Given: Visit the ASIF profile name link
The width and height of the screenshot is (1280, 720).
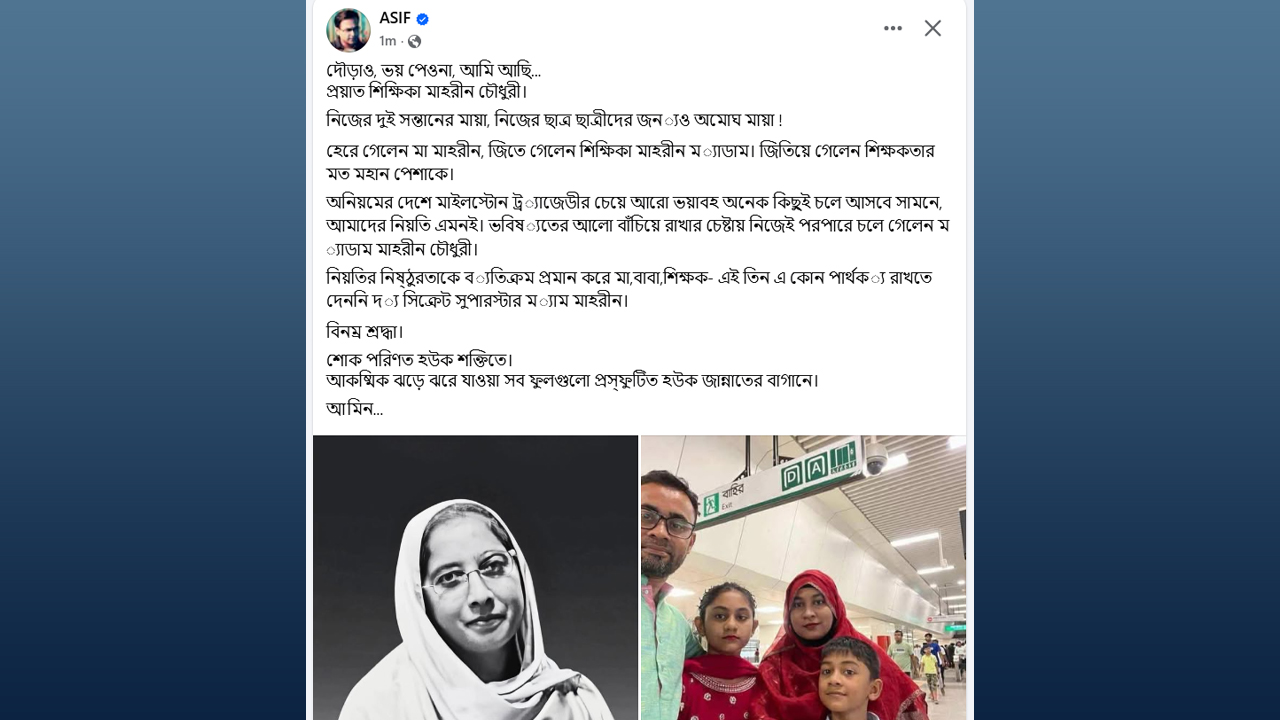Looking at the screenshot, I should 395,19.
